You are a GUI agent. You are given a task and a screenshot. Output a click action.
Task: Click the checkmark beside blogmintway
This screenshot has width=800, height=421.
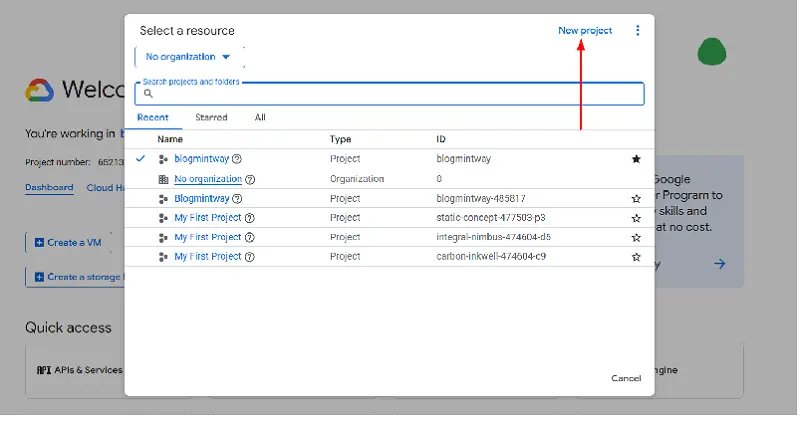(x=140, y=159)
